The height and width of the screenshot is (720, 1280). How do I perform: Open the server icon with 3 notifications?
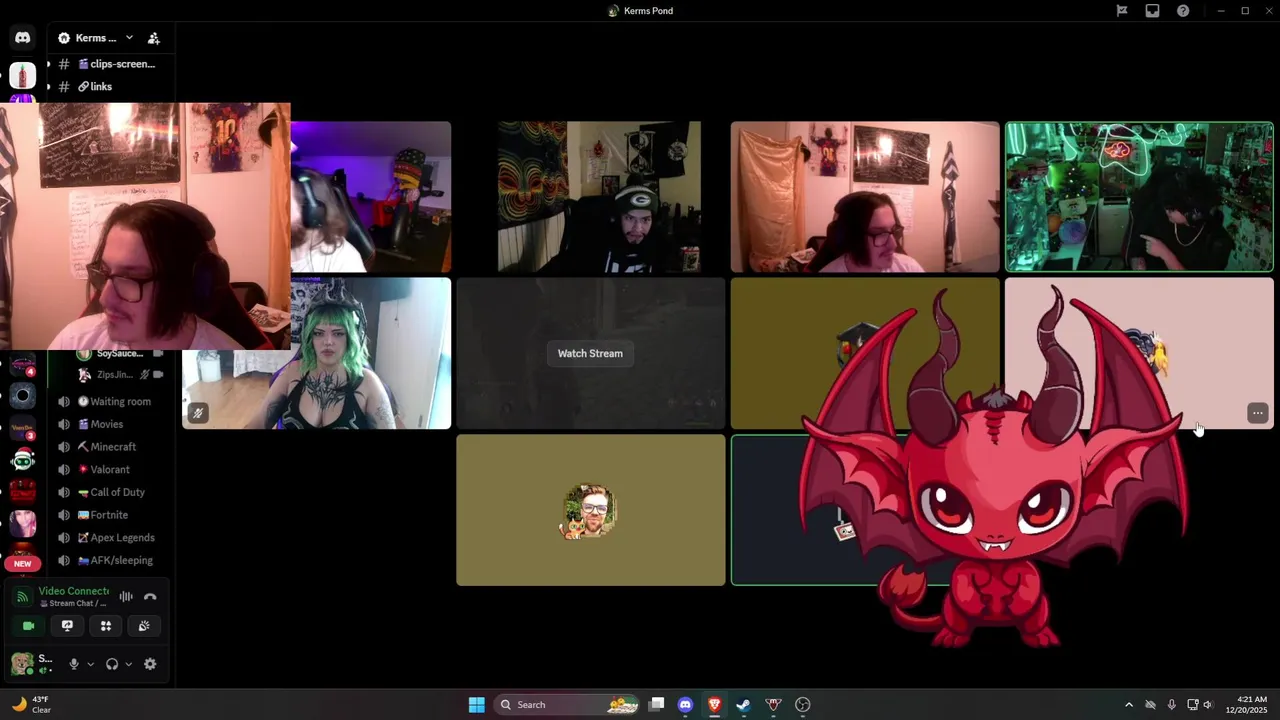pos(22,428)
